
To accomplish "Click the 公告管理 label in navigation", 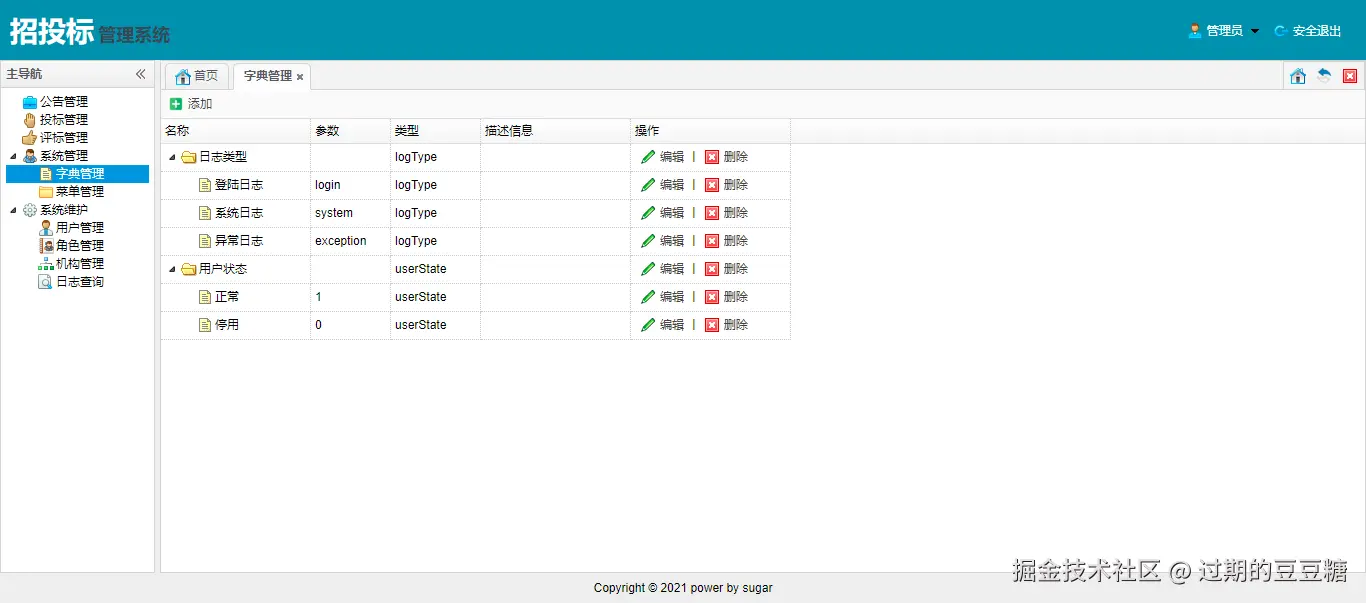I will [64, 102].
